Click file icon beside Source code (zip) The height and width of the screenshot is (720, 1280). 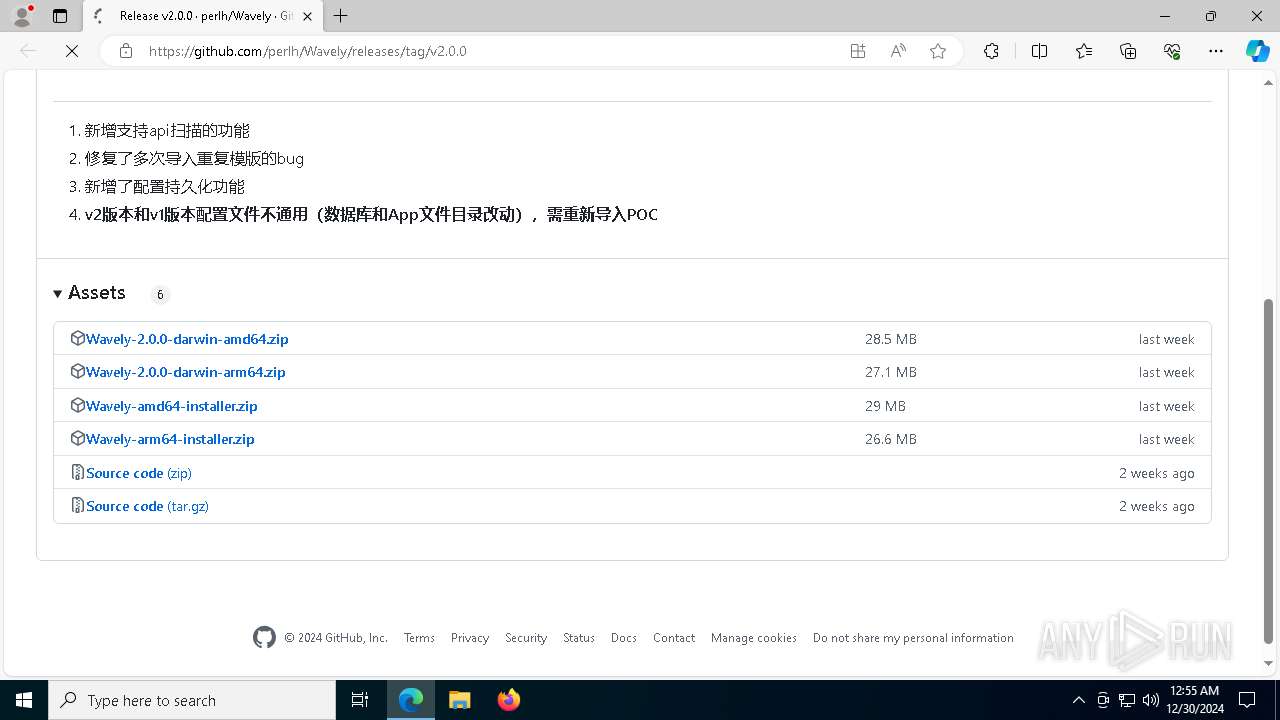click(78, 473)
